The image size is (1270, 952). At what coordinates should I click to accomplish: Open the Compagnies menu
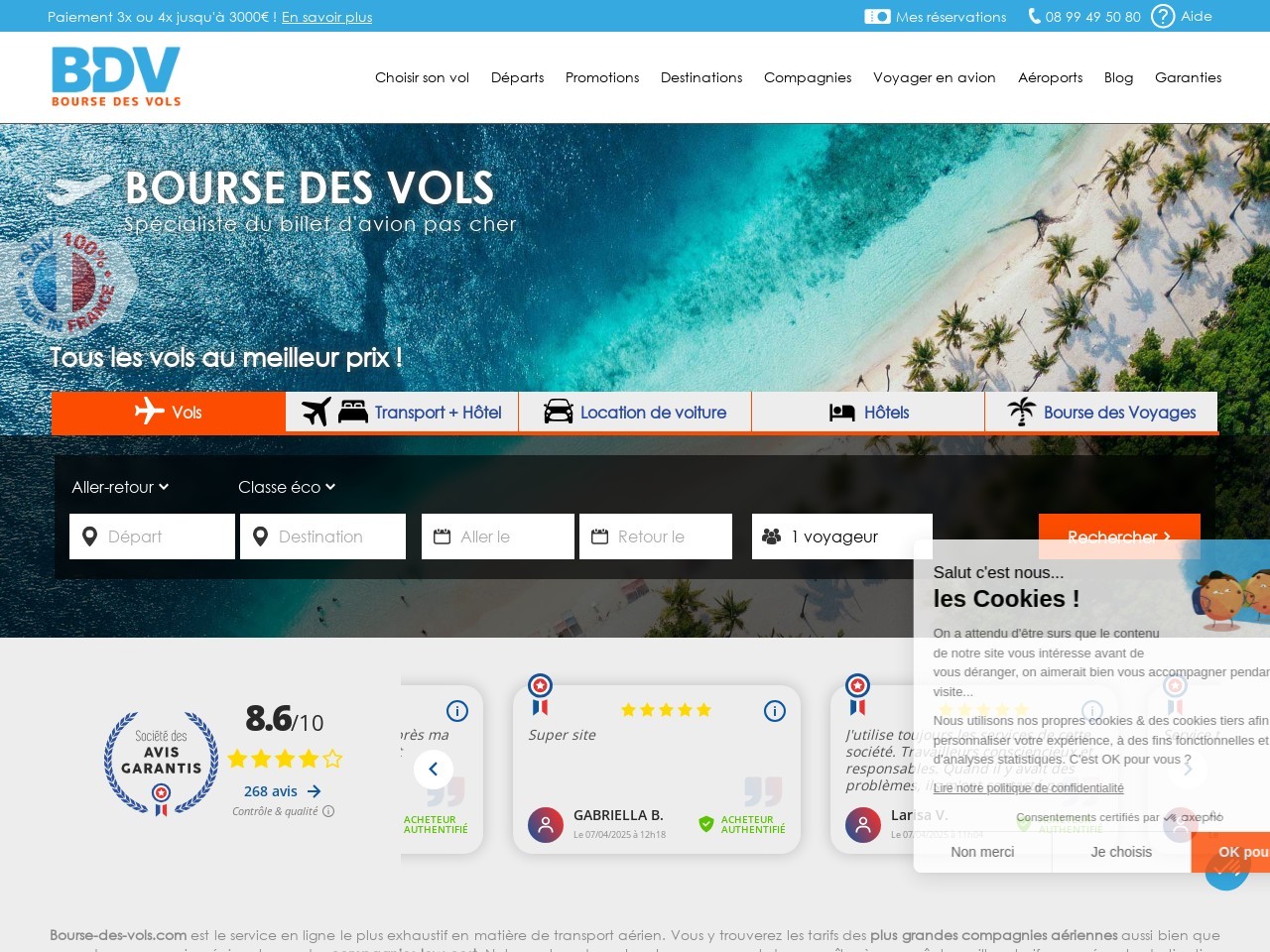tap(808, 77)
